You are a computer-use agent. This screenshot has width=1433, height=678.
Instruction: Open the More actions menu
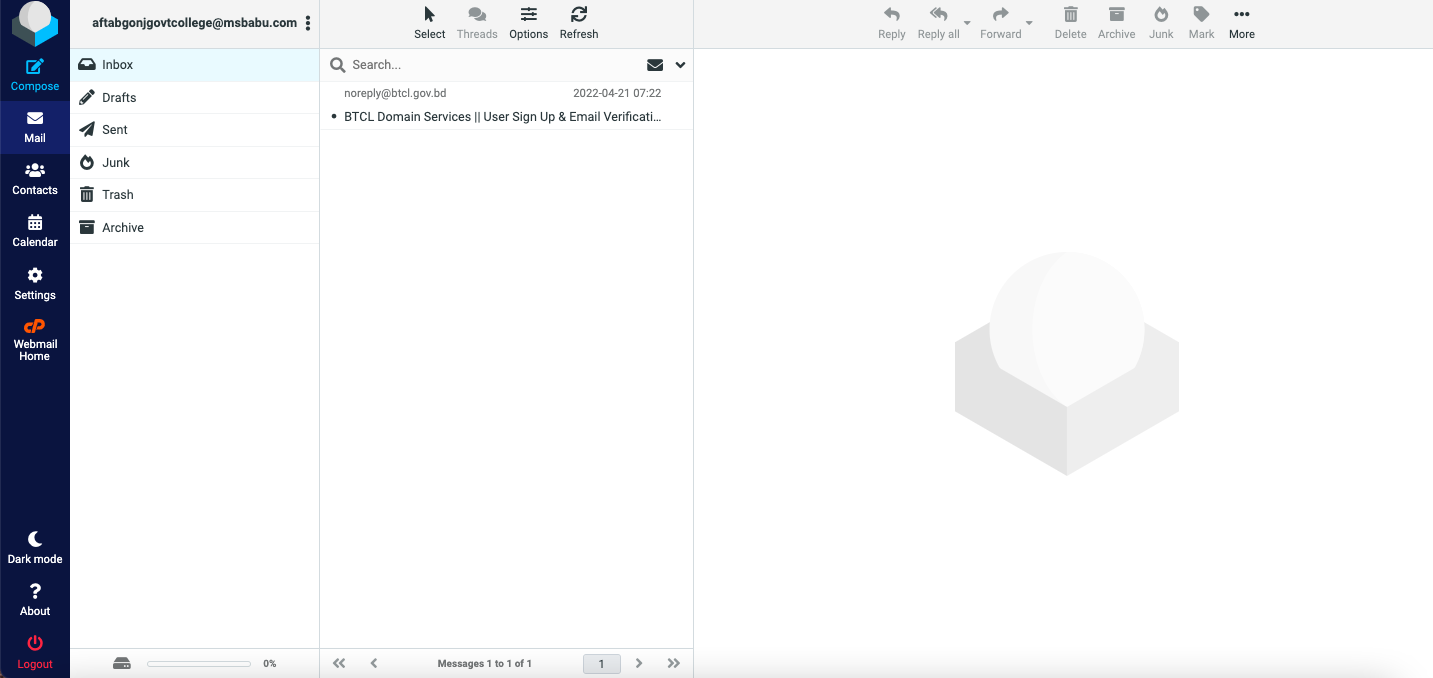click(x=1242, y=23)
